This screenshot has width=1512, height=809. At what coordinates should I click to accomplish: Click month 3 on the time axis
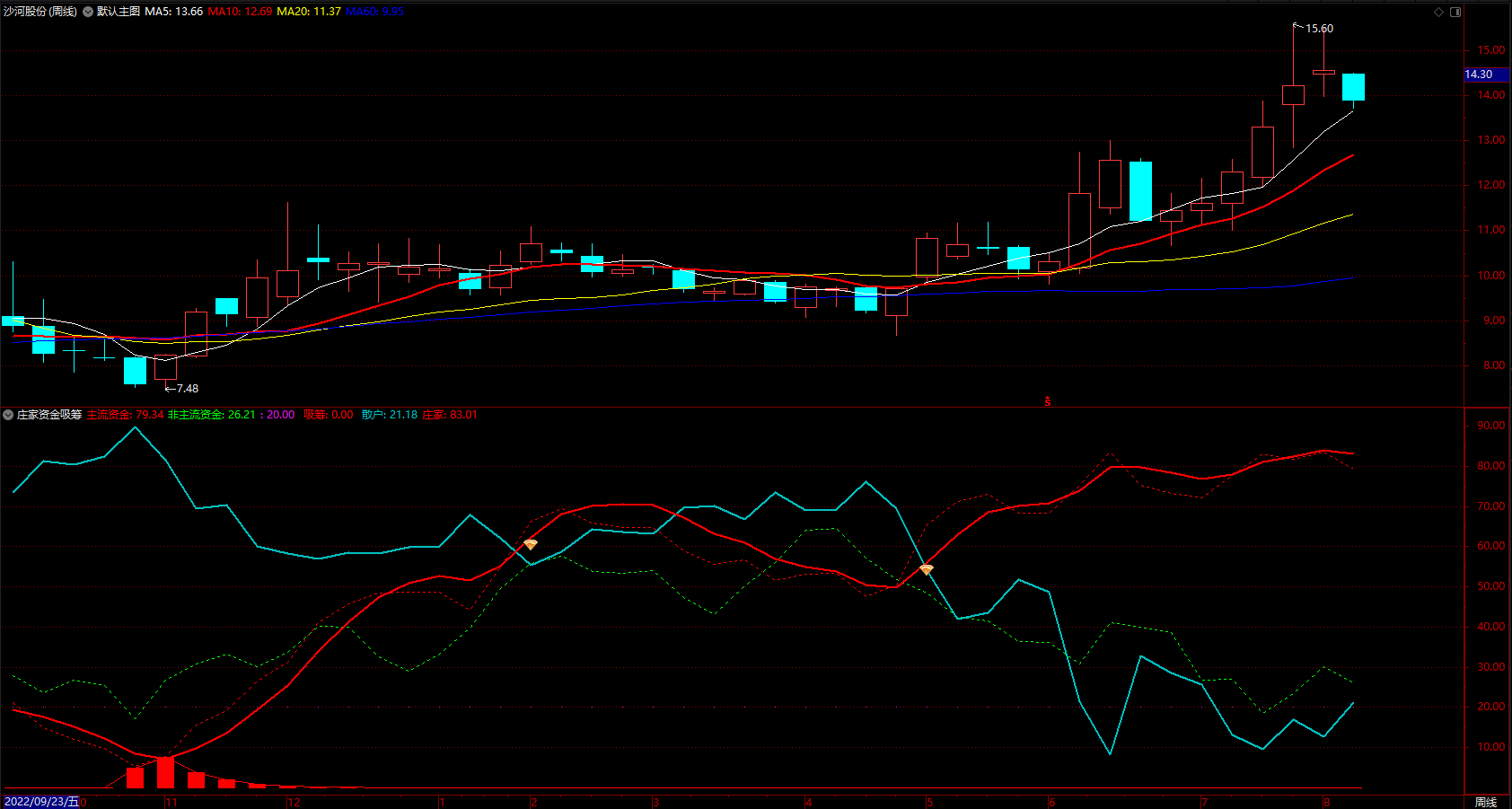coord(655,802)
